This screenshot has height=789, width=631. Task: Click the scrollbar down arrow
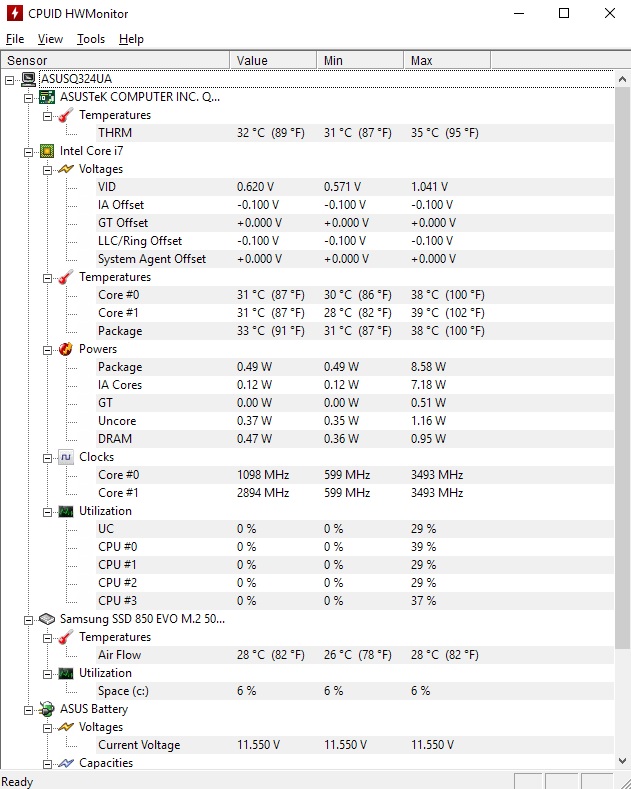[622, 761]
